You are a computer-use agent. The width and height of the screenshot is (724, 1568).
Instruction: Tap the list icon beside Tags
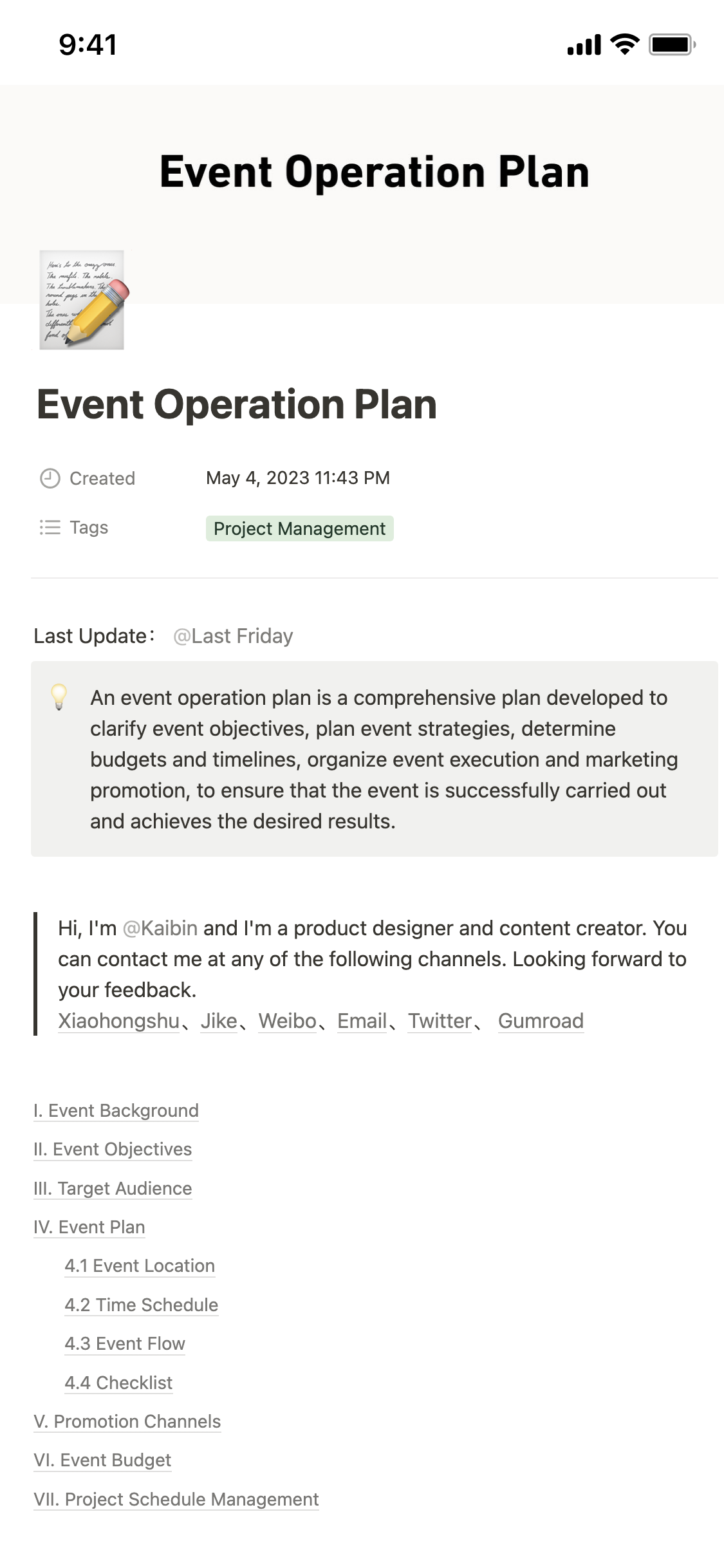pyautogui.click(x=50, y=528)
